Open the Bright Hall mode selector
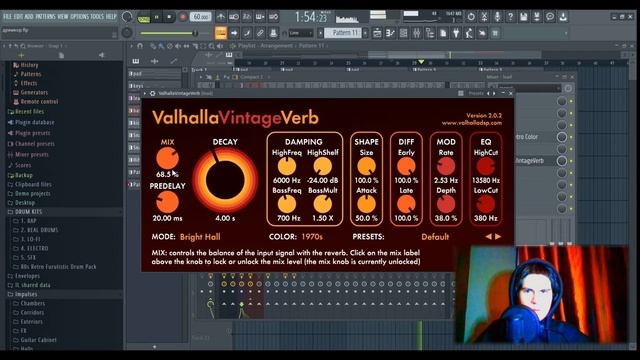 (200, 237)
